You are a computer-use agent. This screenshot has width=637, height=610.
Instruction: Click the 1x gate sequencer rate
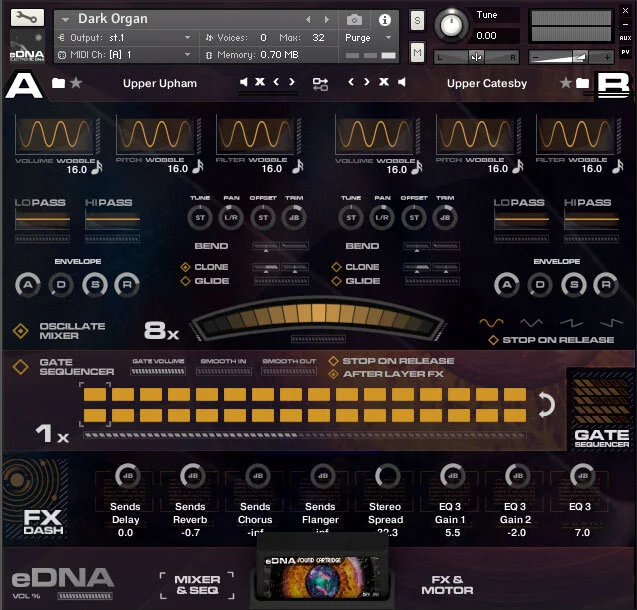point(52,433)
